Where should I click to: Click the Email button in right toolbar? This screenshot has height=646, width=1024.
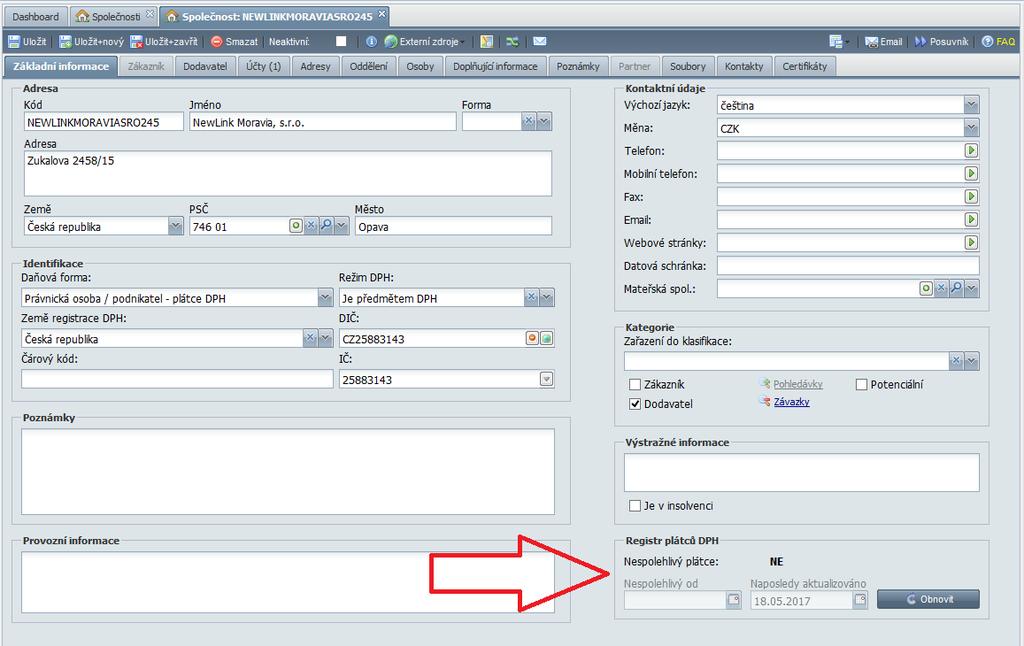(x=884, y=42)
